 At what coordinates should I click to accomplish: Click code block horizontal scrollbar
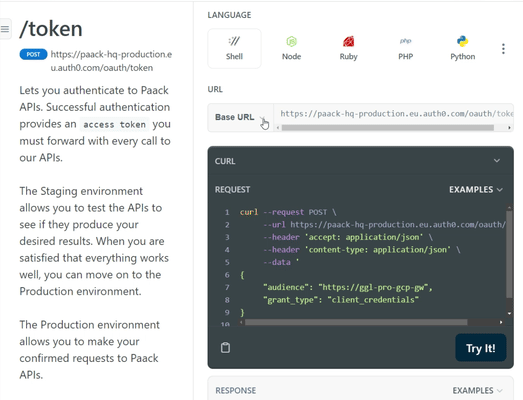(x=356, y=322)
